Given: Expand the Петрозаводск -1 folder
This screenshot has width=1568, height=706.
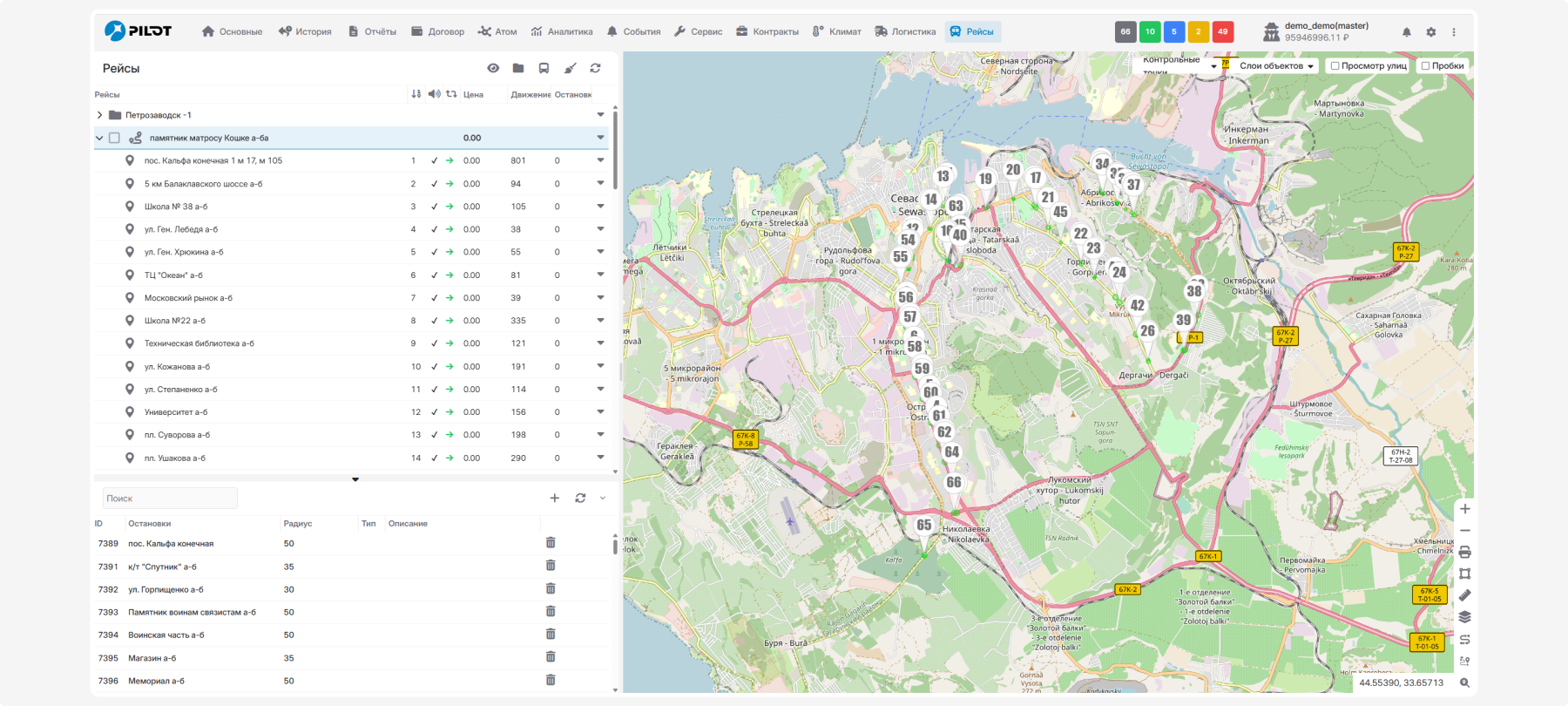Looking at the screenshot, I should 99,115.
